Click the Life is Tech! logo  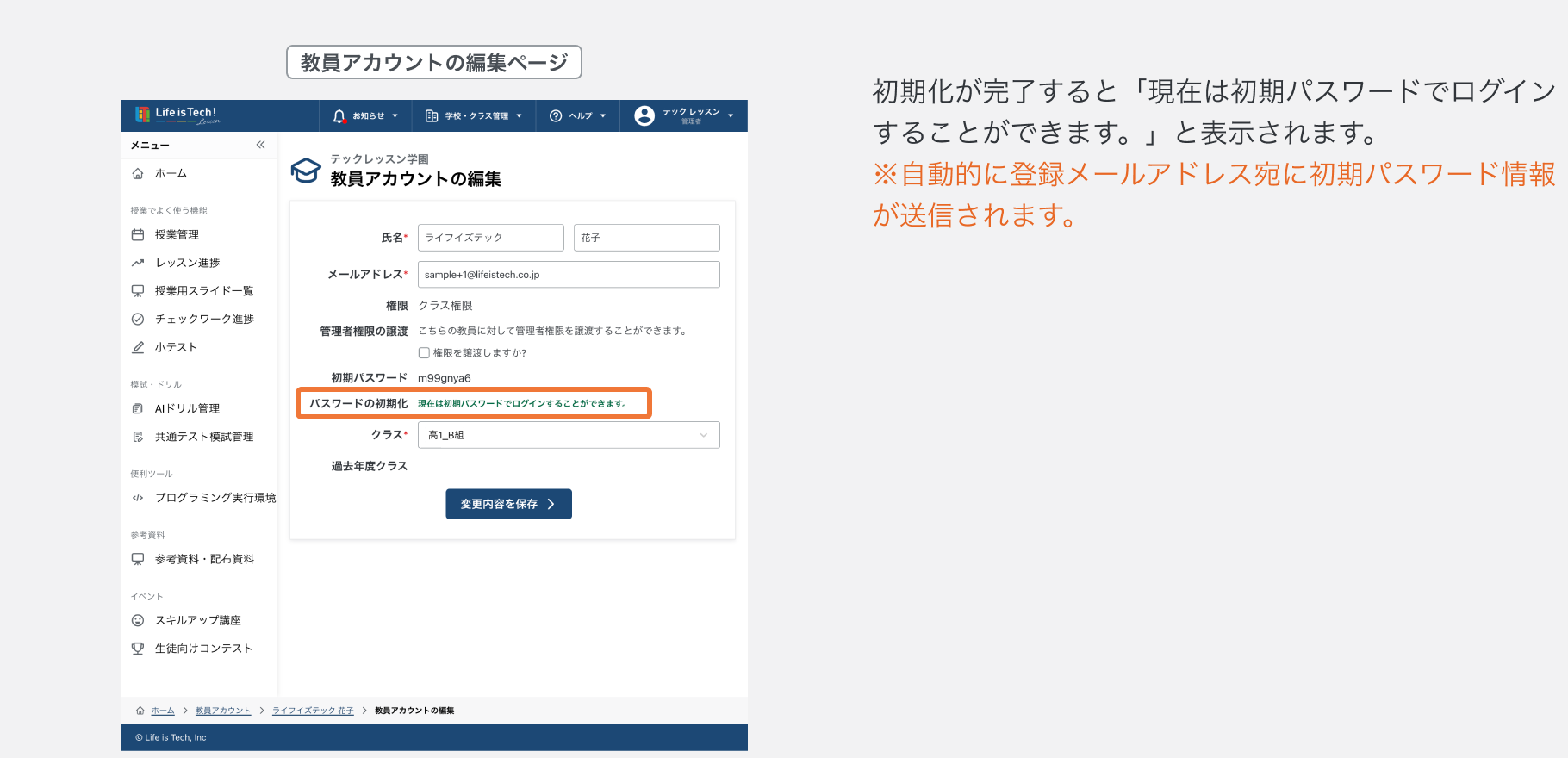(x=177, y=115)
